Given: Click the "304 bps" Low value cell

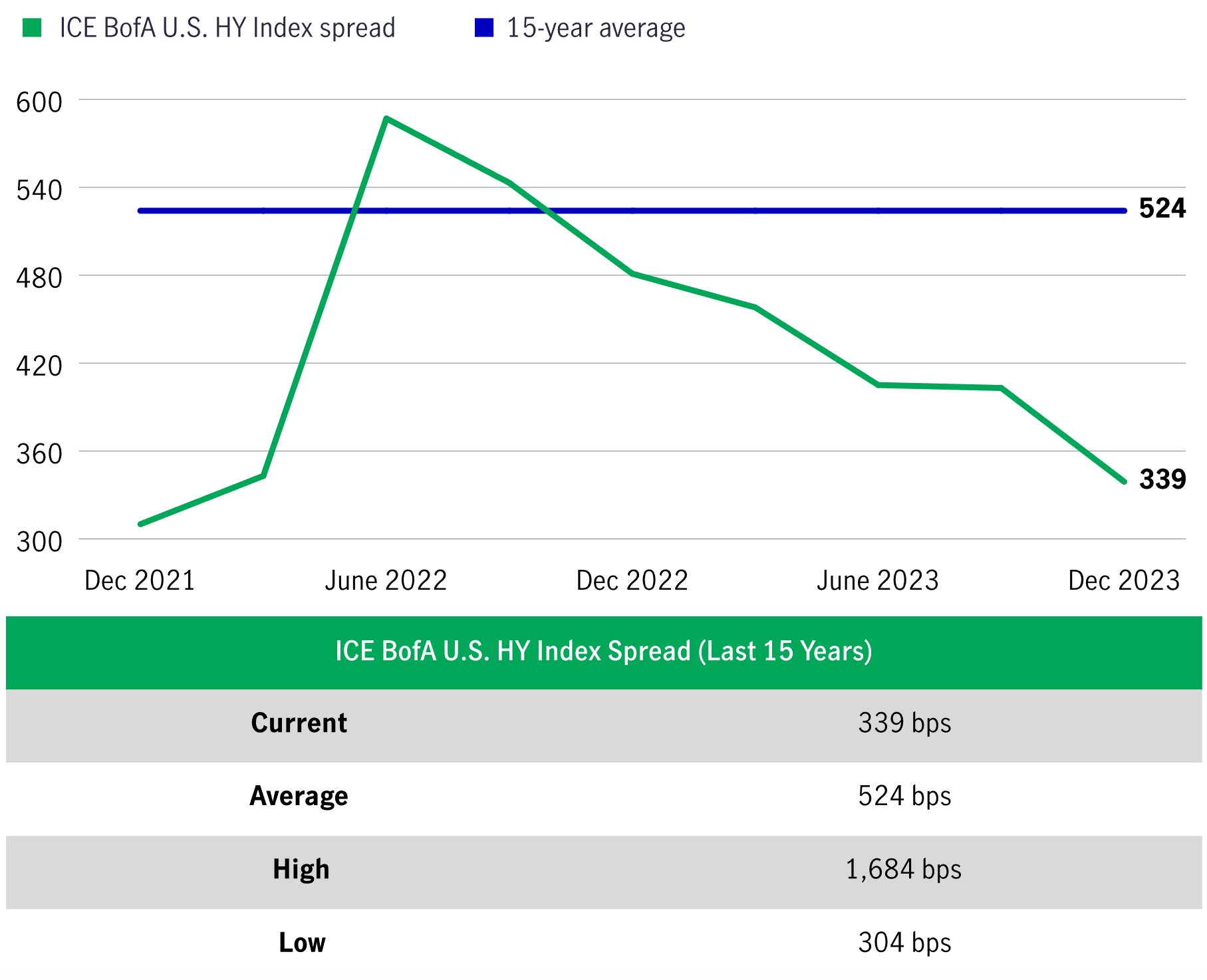Looking at the screenshot, I should click(904, 943).
